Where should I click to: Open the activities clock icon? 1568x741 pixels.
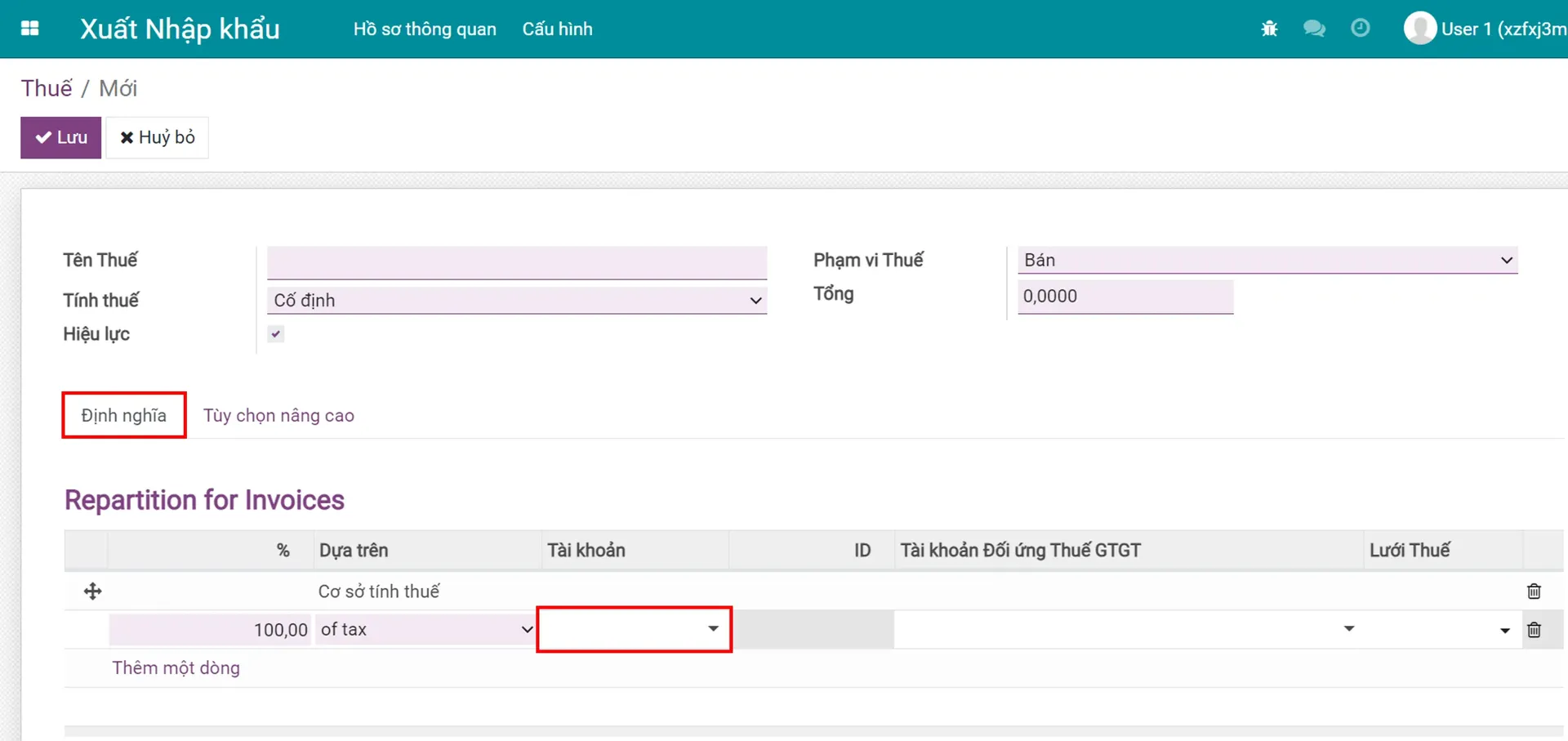1361,29
